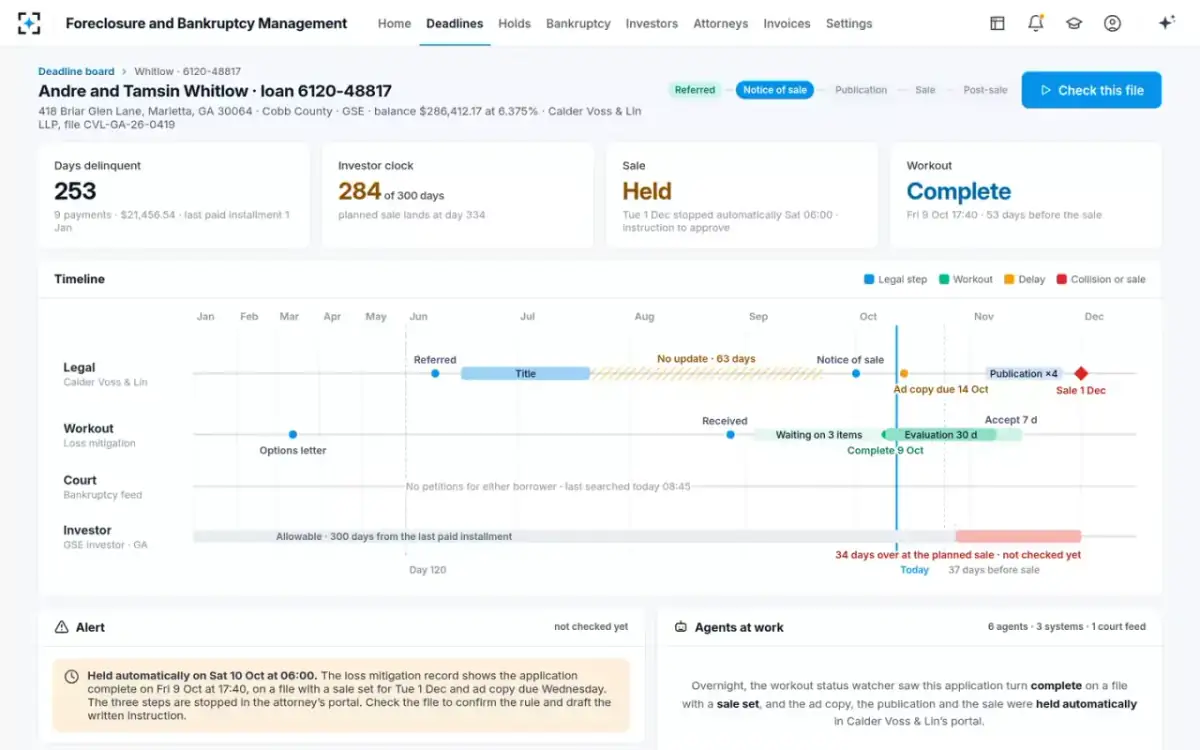Go to the Attorneys tab
The image size is (1200, 750).
tap(721, 23)
